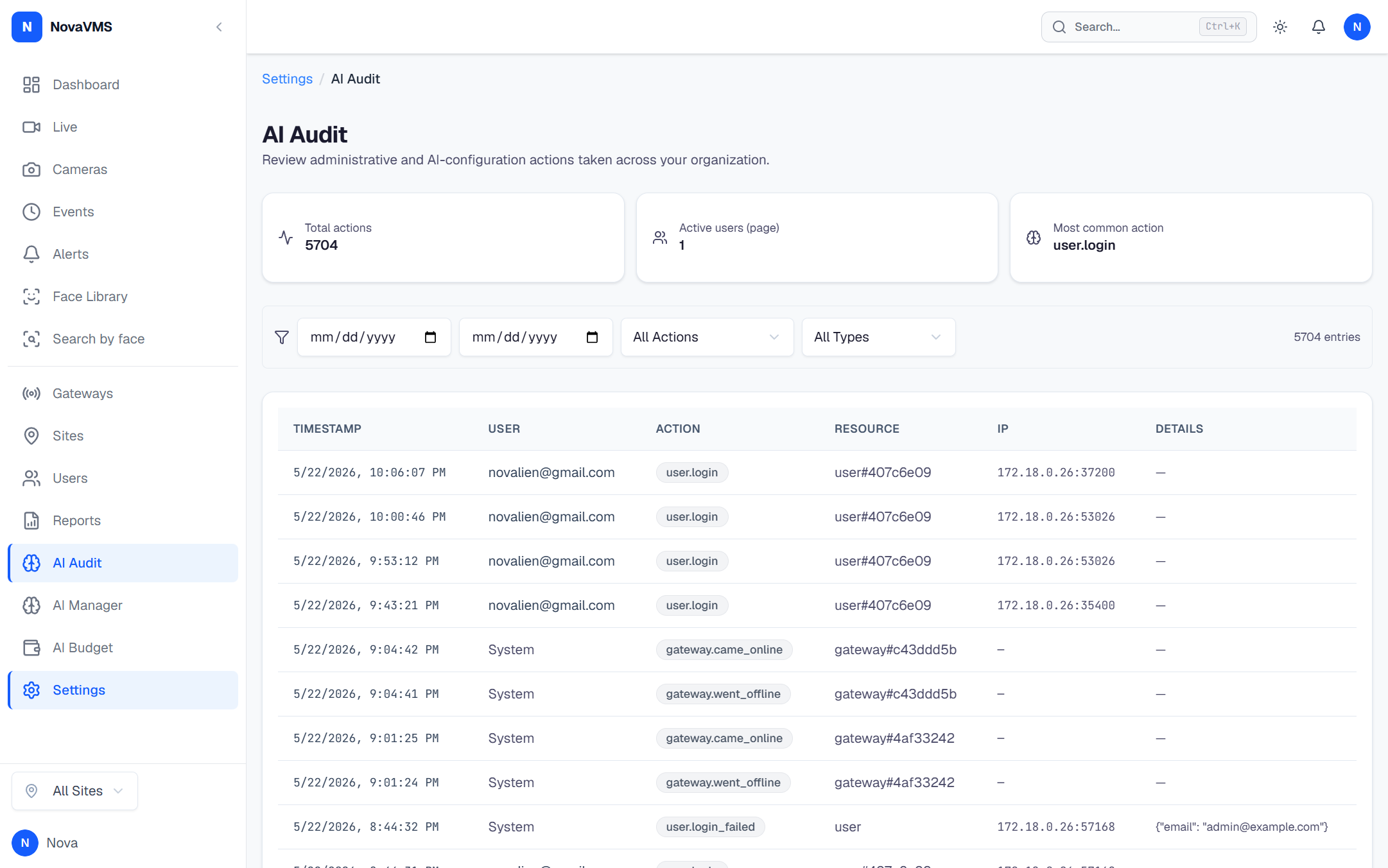Click the Settings breadcrumb link
Viewport: 1388px width, 868px height.
tap(287, 79)
